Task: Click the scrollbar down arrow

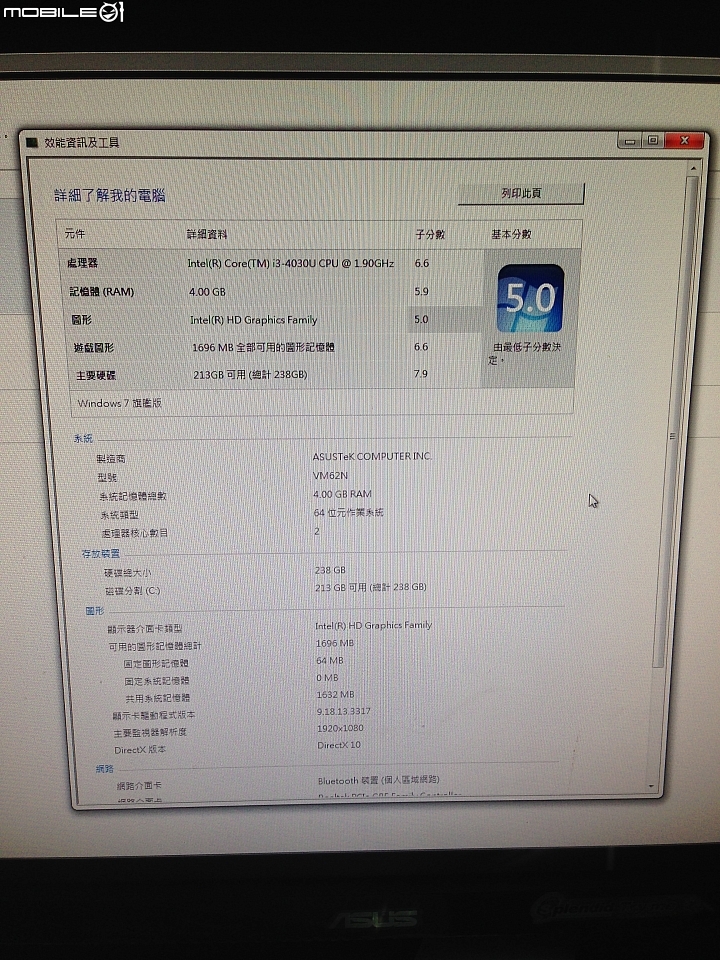Action: click(651, 786)
